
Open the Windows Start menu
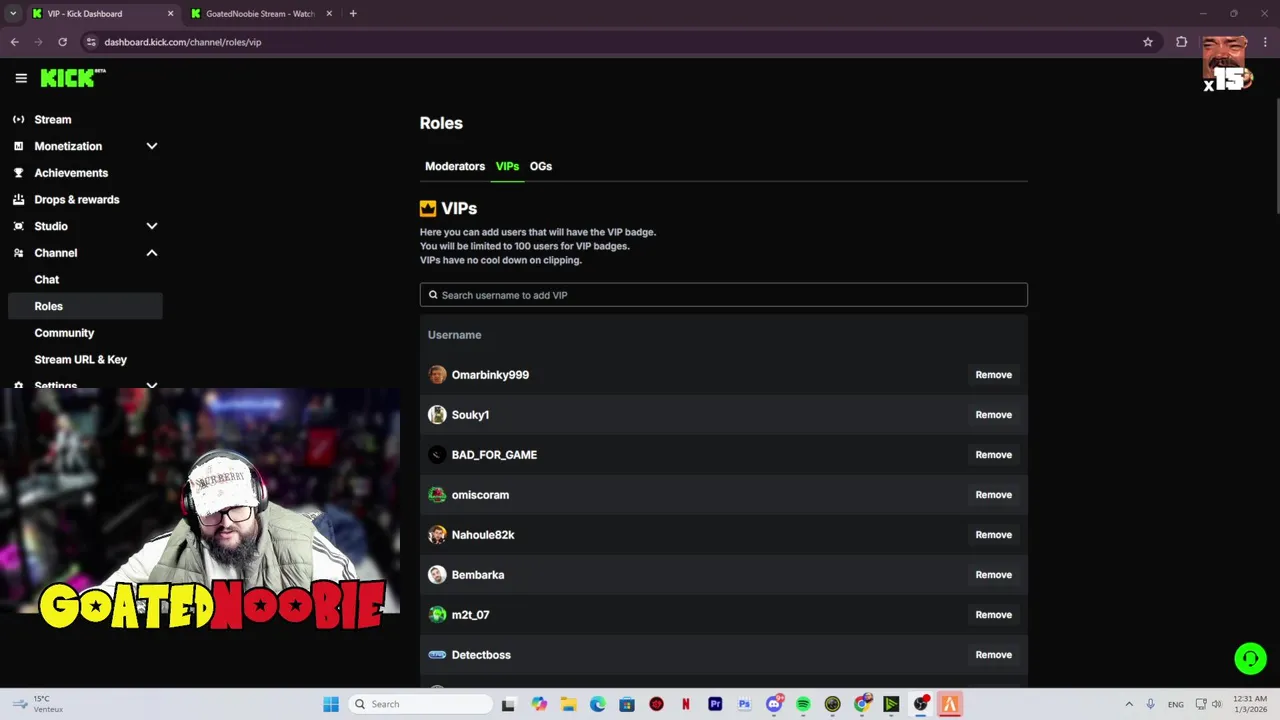(331, 704)
